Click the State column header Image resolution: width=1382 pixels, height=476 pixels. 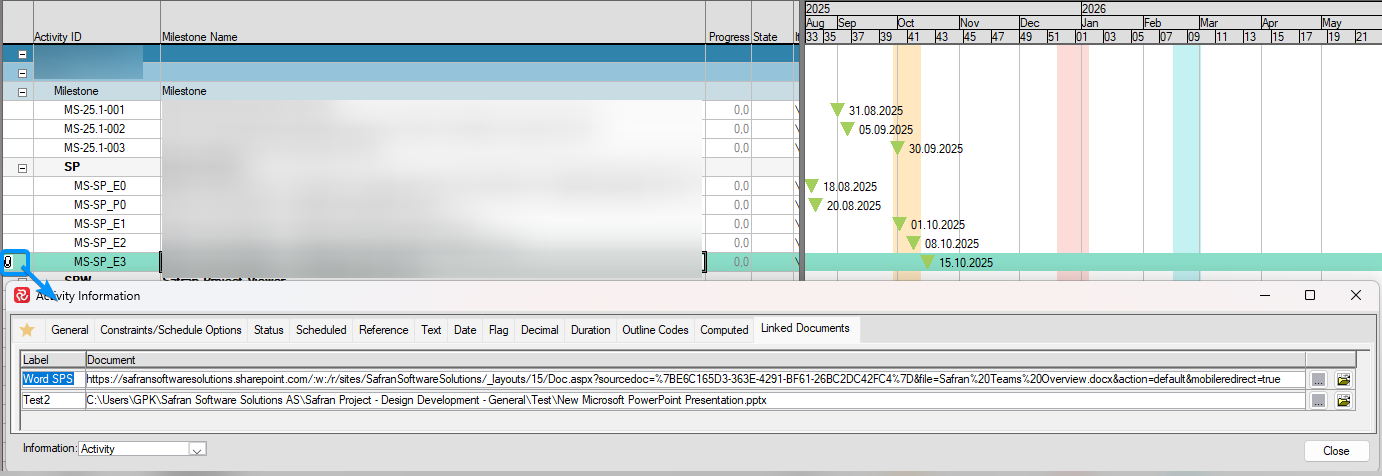coord(765,37)
